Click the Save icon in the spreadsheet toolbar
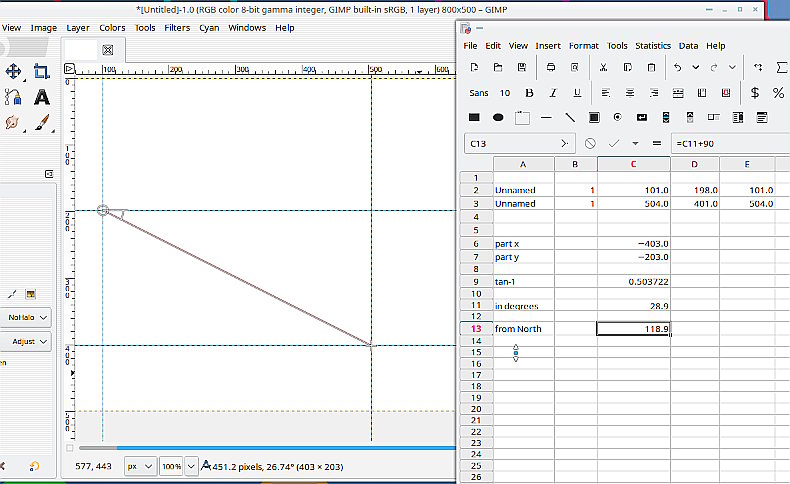This screenshot has height=484, width=790. click(521, 67)
